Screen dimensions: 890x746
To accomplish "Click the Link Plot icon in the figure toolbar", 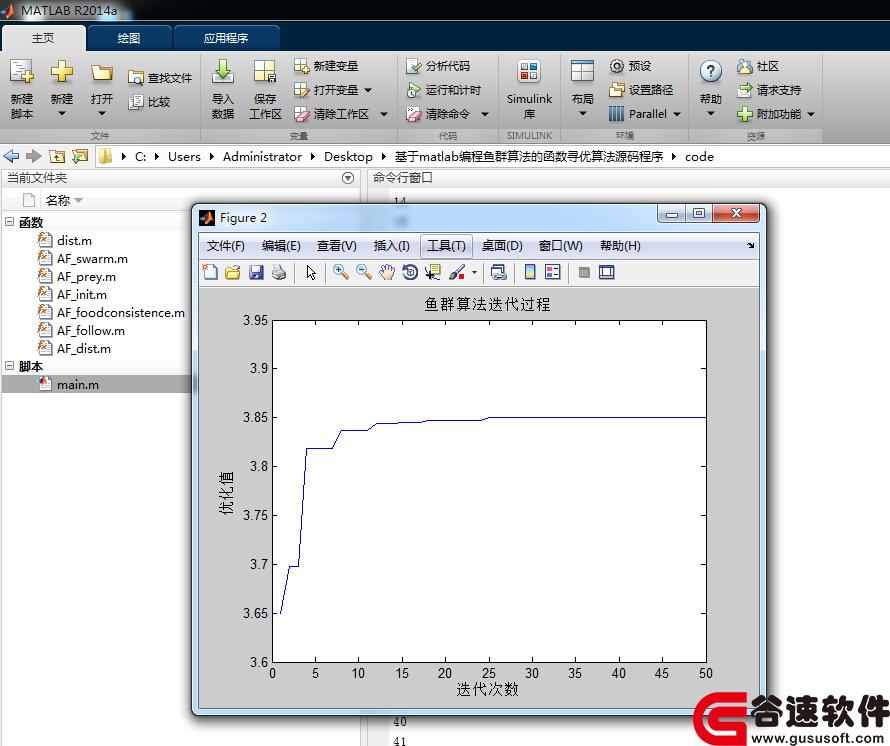I will click(x=498, y=273).
